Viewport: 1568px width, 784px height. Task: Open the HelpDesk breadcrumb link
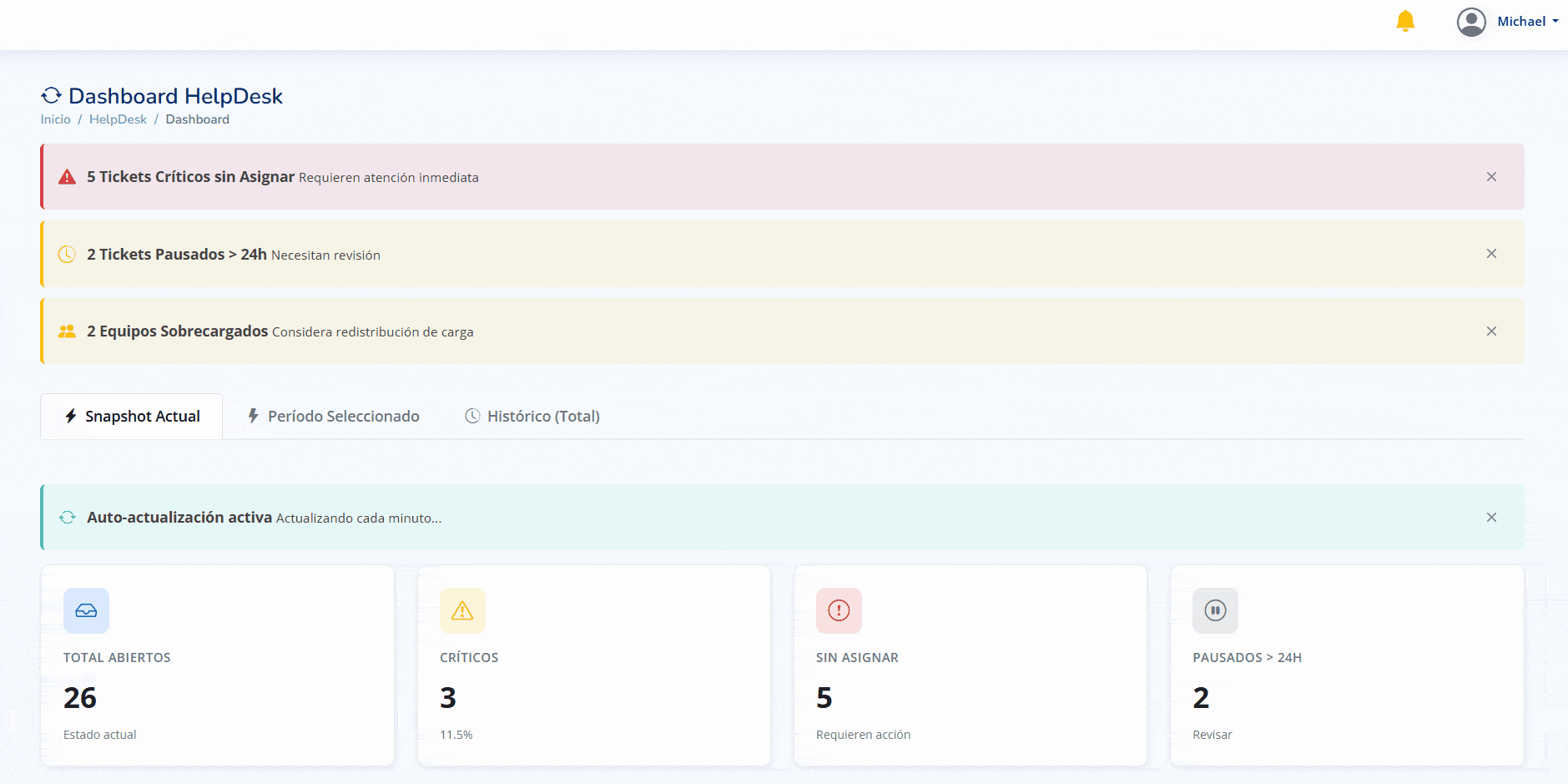click(118, 119)
